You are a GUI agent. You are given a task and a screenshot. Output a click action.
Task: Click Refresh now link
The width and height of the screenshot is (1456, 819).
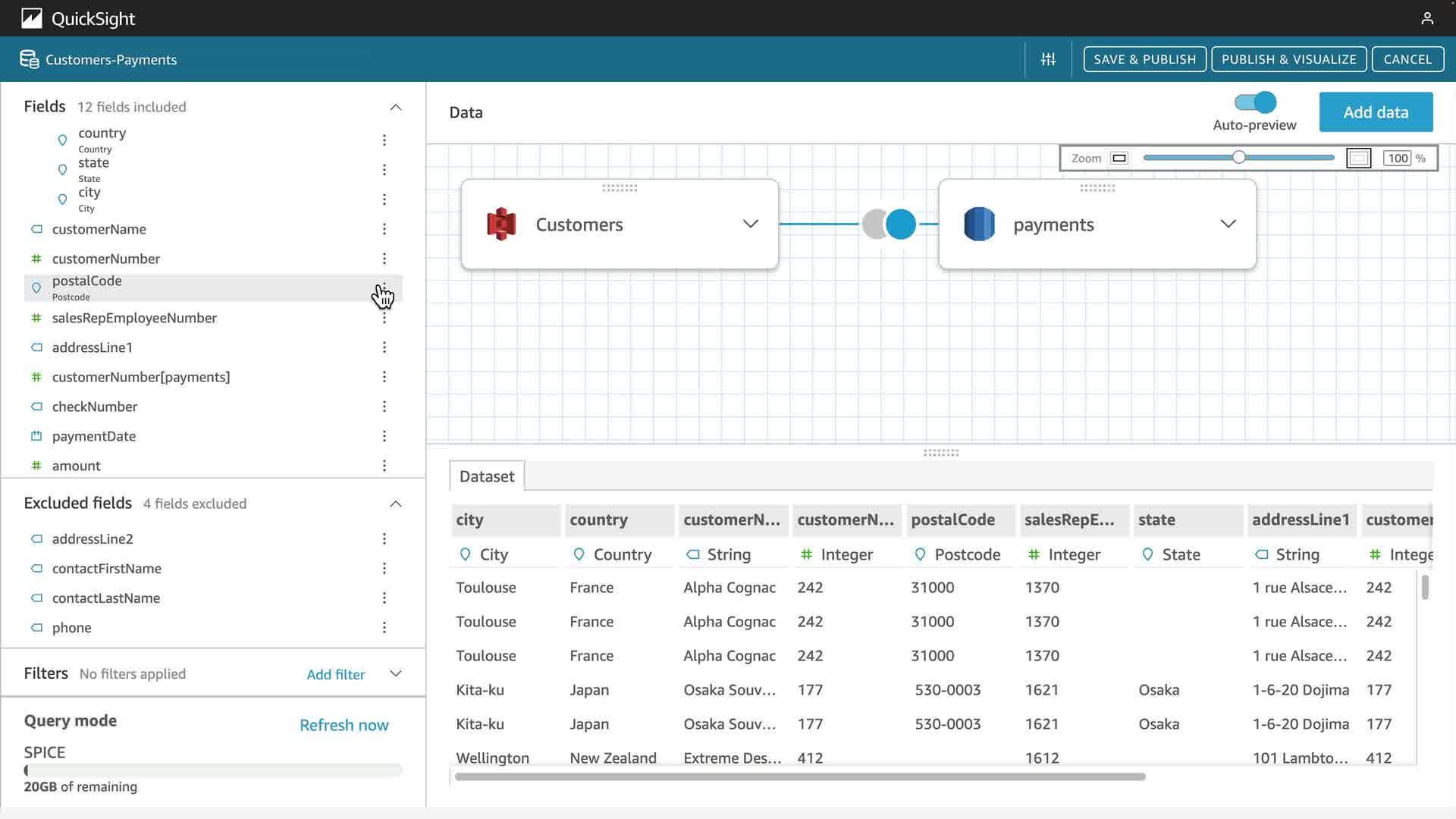point(344,725)
